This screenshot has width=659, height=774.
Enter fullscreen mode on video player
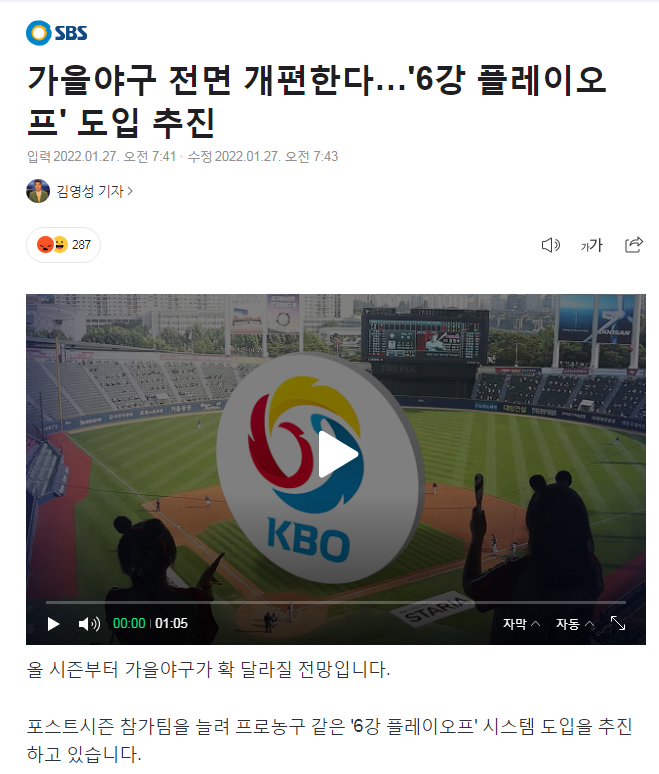[x=618, y=623]
